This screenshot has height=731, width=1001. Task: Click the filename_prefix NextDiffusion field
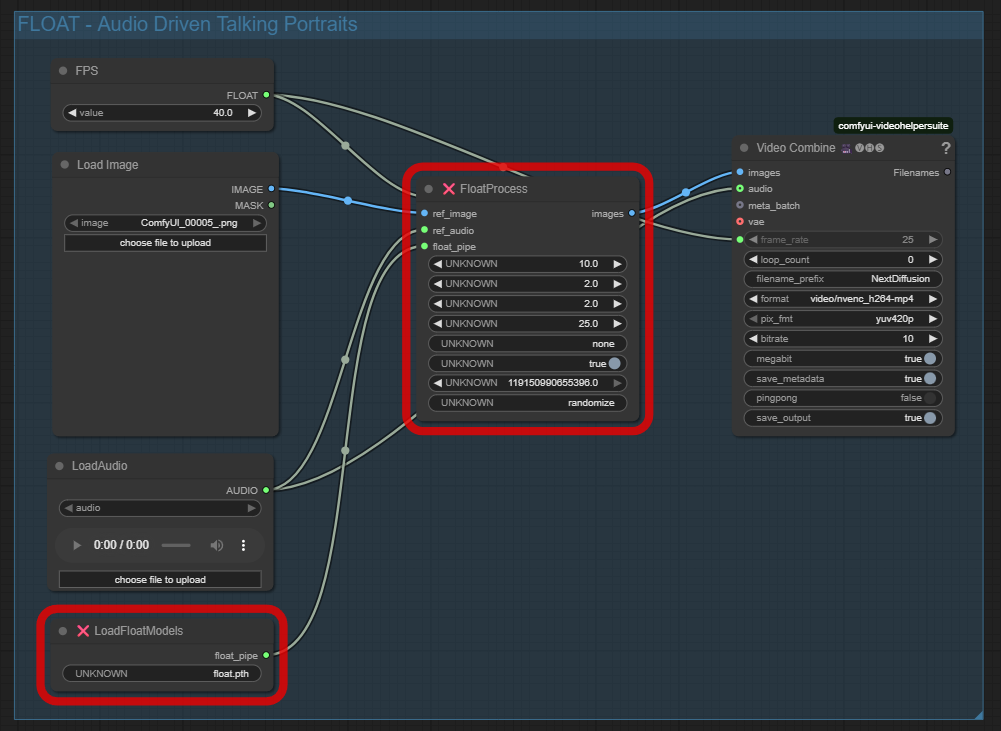tap(843, 279)
